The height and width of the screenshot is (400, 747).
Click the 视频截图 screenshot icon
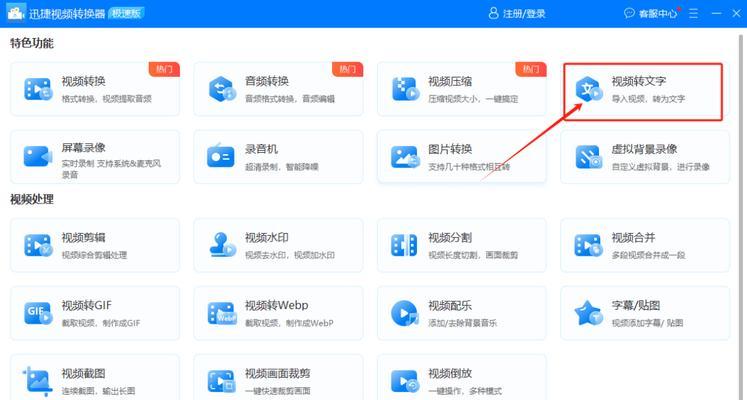point(37,381)
